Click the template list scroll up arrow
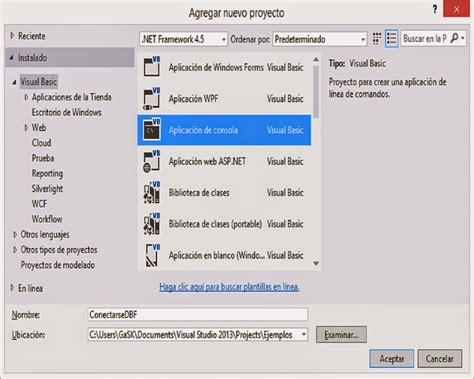Image resolution: width=474 pixels, height=379 pixels. (x=316, y=59)
